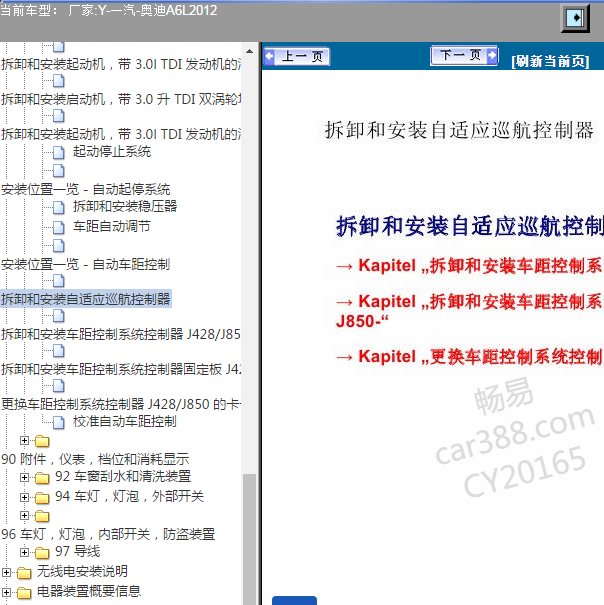Select 97 导线 label
604x605 pixels.
tap(78, 551)
